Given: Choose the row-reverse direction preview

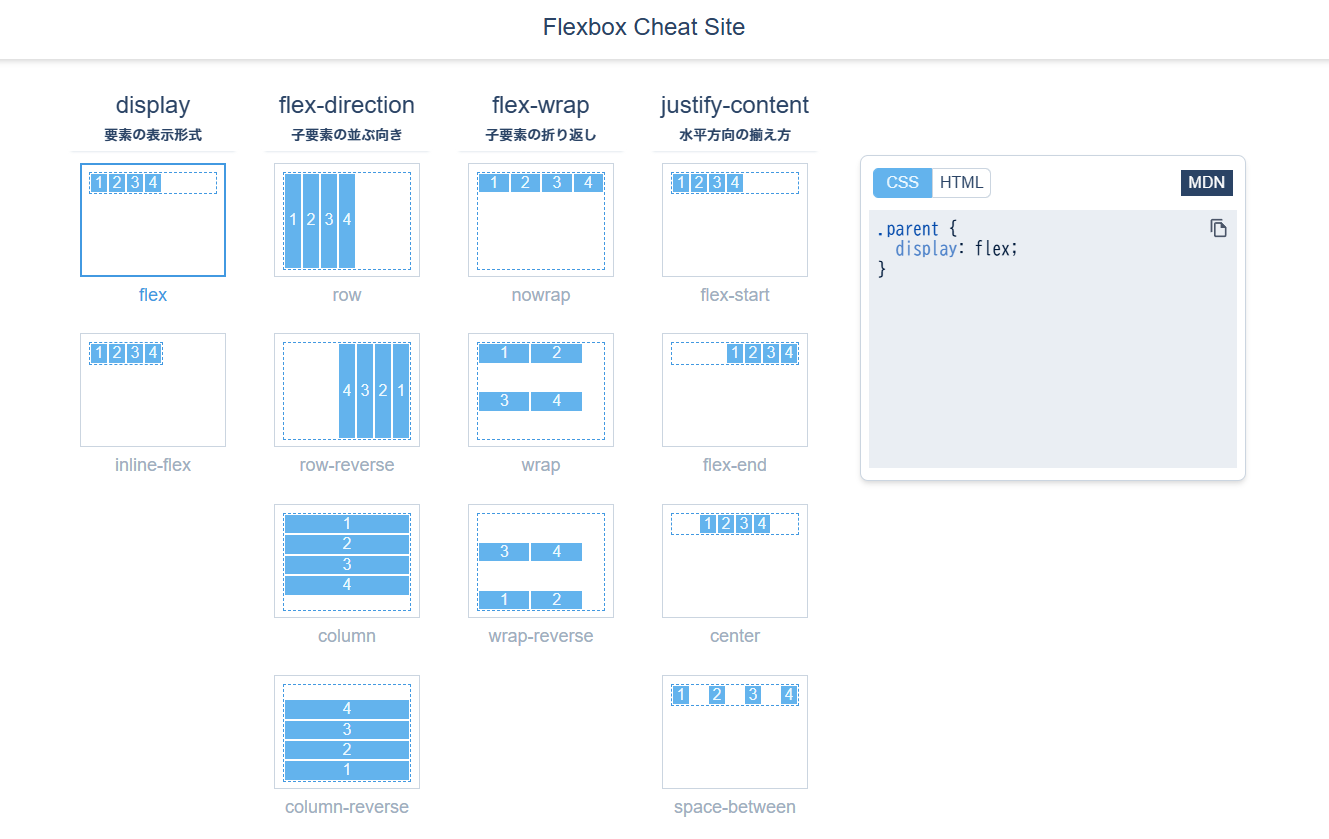Looking at the screenshot, I should 347,390.
